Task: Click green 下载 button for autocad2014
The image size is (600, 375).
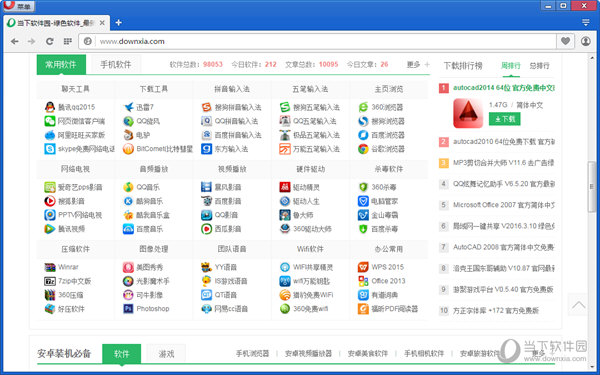Action: click(504, 119)
